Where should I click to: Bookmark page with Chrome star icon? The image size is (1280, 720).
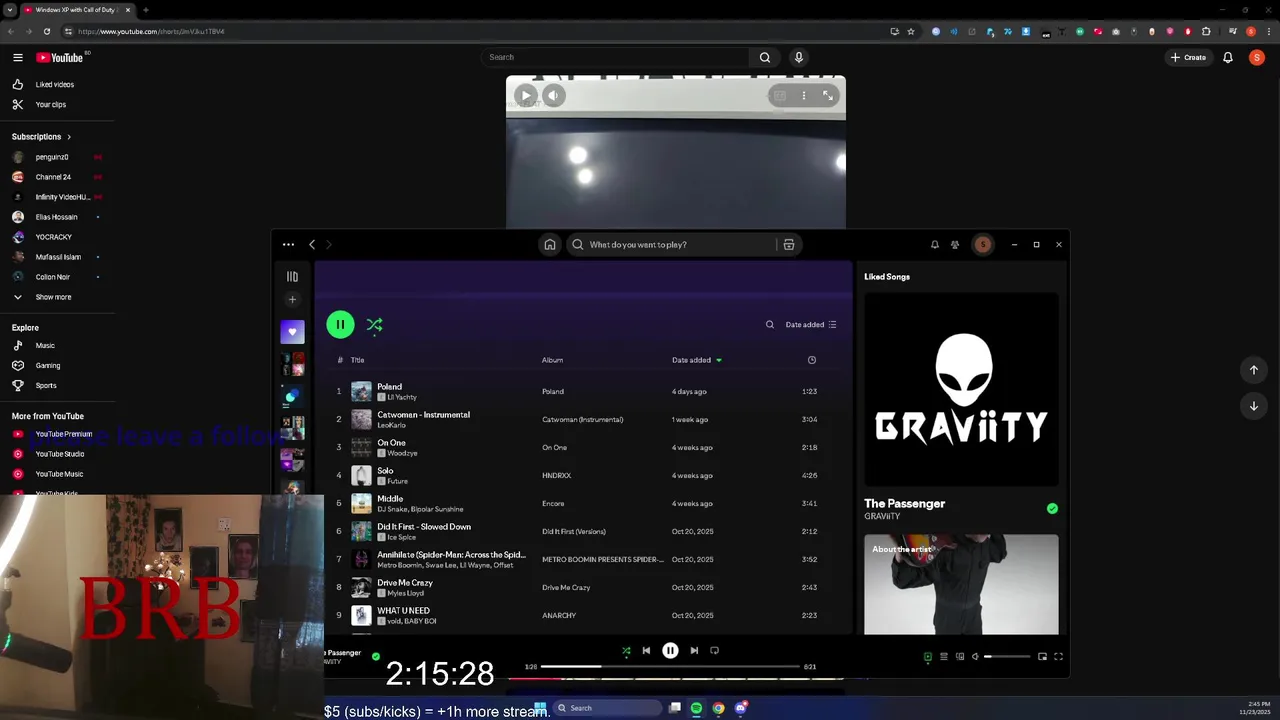911,31
